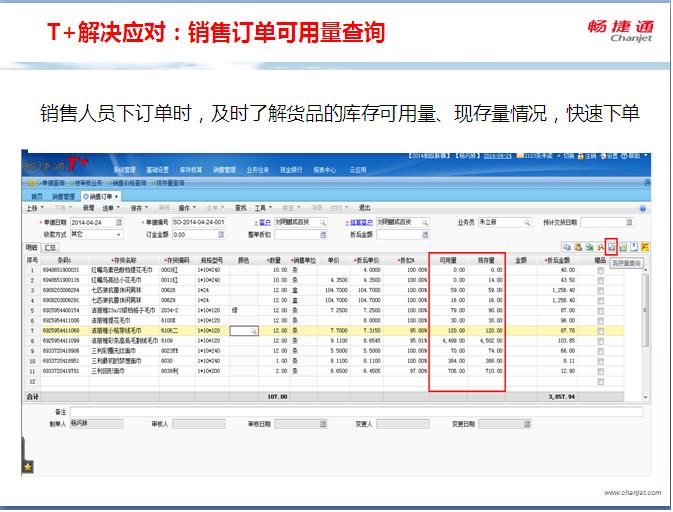Click the star icon at bottom-left corner
This screenshot has width=673, height=512.
28,467
